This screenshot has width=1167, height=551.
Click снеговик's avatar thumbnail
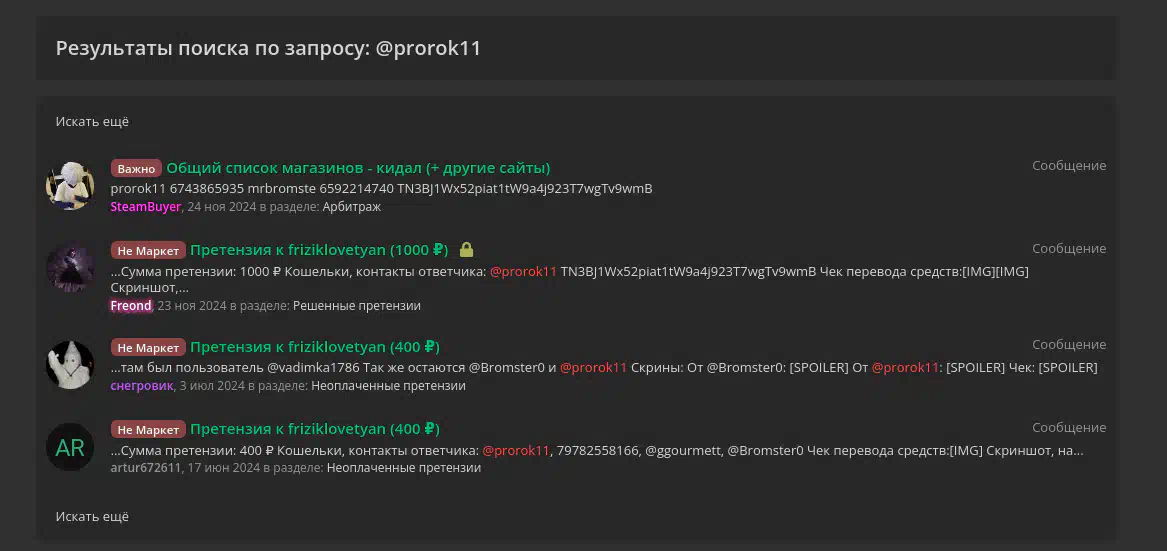70,365
